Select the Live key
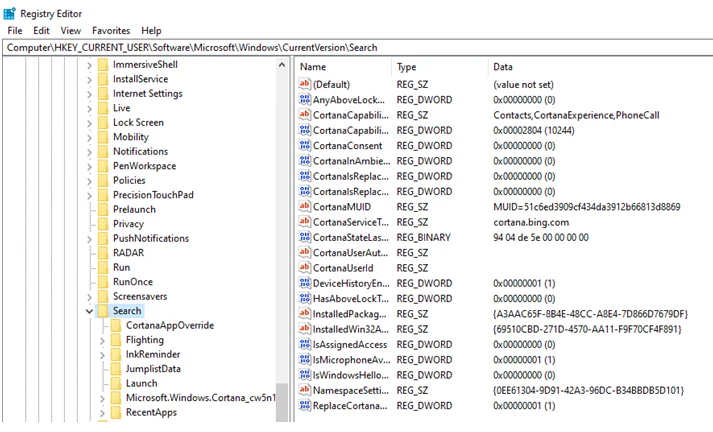 (x=121, y=108)
